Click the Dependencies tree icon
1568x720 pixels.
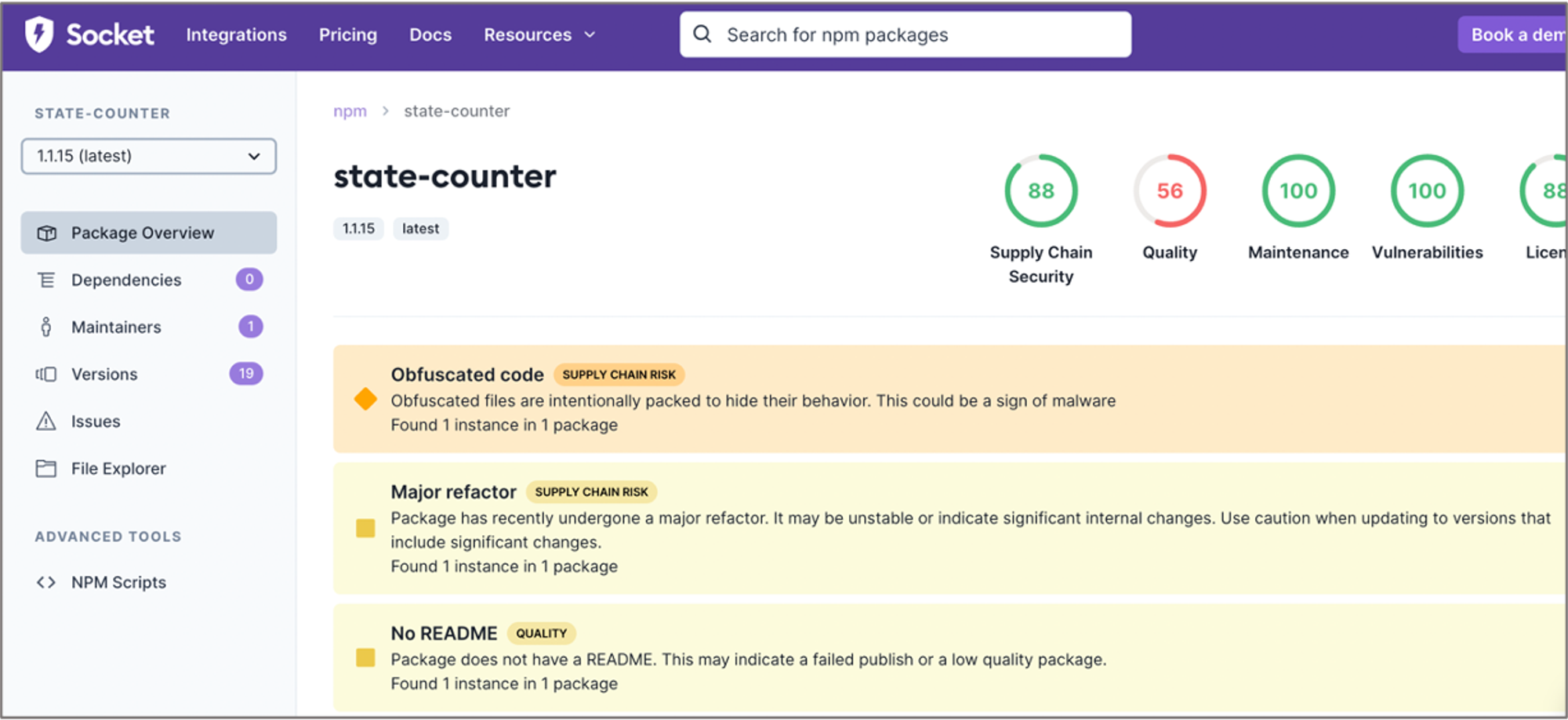pyautogui.click(x=46, y=280)
